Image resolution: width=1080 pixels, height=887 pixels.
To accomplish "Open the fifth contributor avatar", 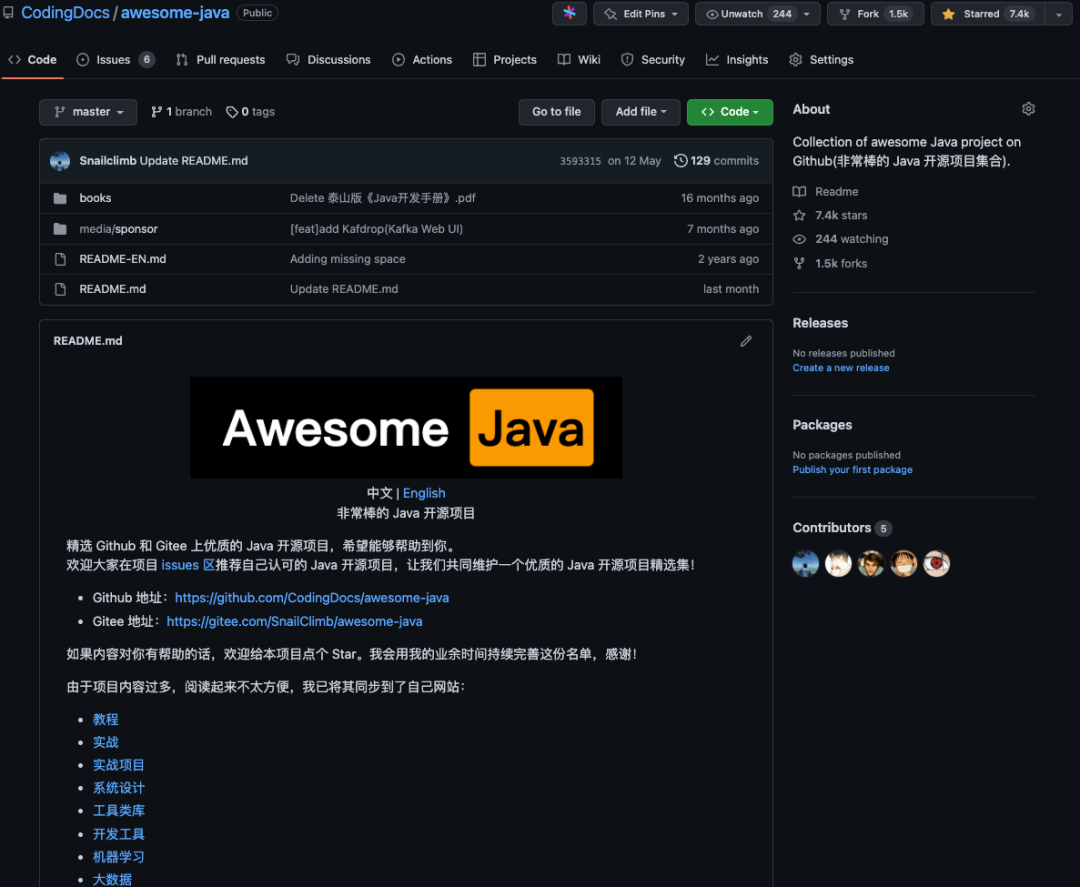I will (x=937, y=563).
